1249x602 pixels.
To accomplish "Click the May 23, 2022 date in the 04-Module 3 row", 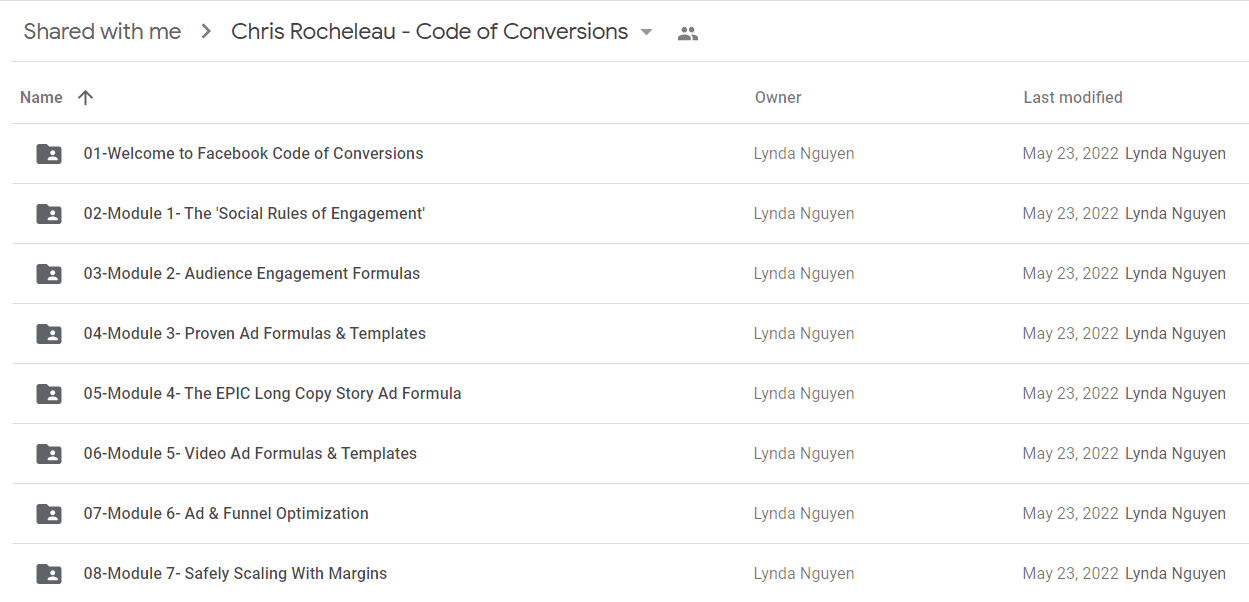I will [1070, 333].
